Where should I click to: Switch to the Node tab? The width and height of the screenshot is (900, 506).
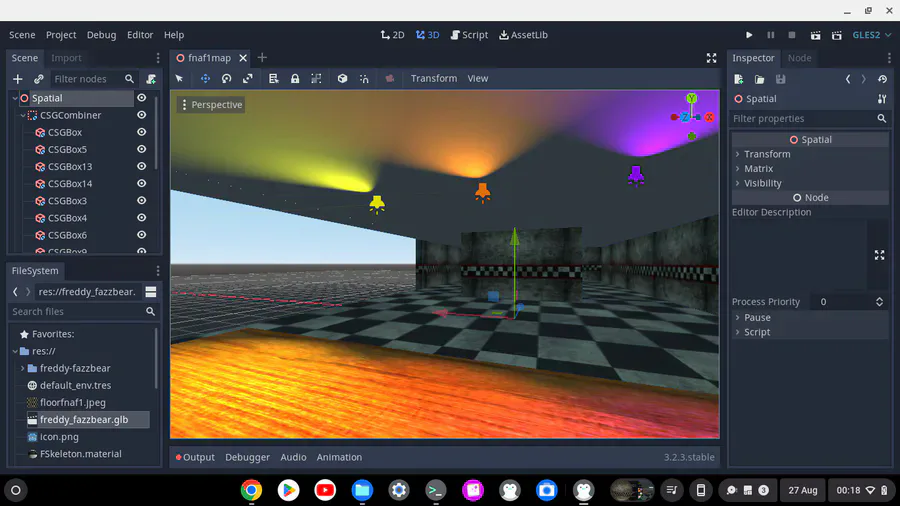(799, 58)
